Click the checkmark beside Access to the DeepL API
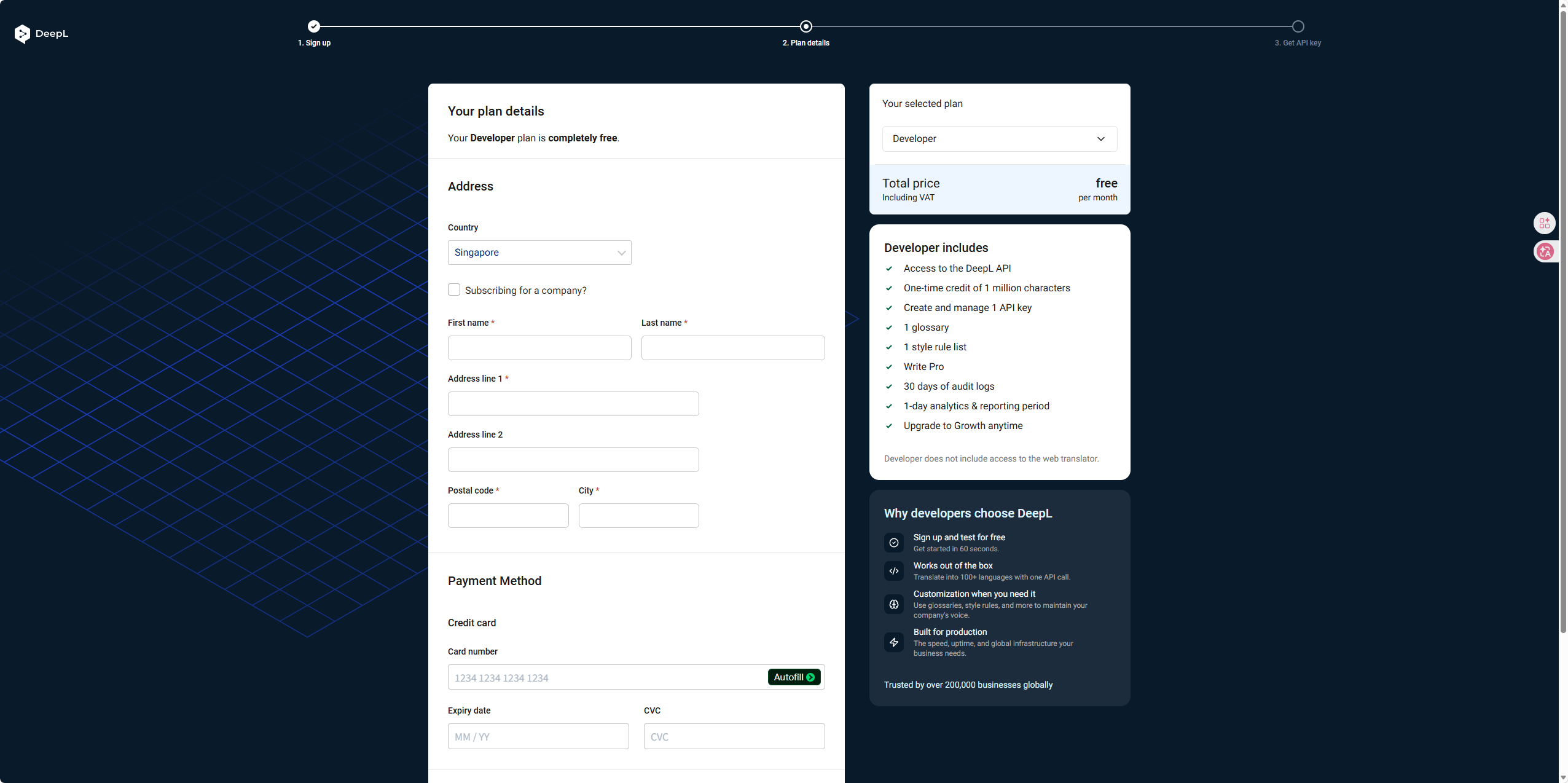1568x783 pixels. click(x=889, y=269)
